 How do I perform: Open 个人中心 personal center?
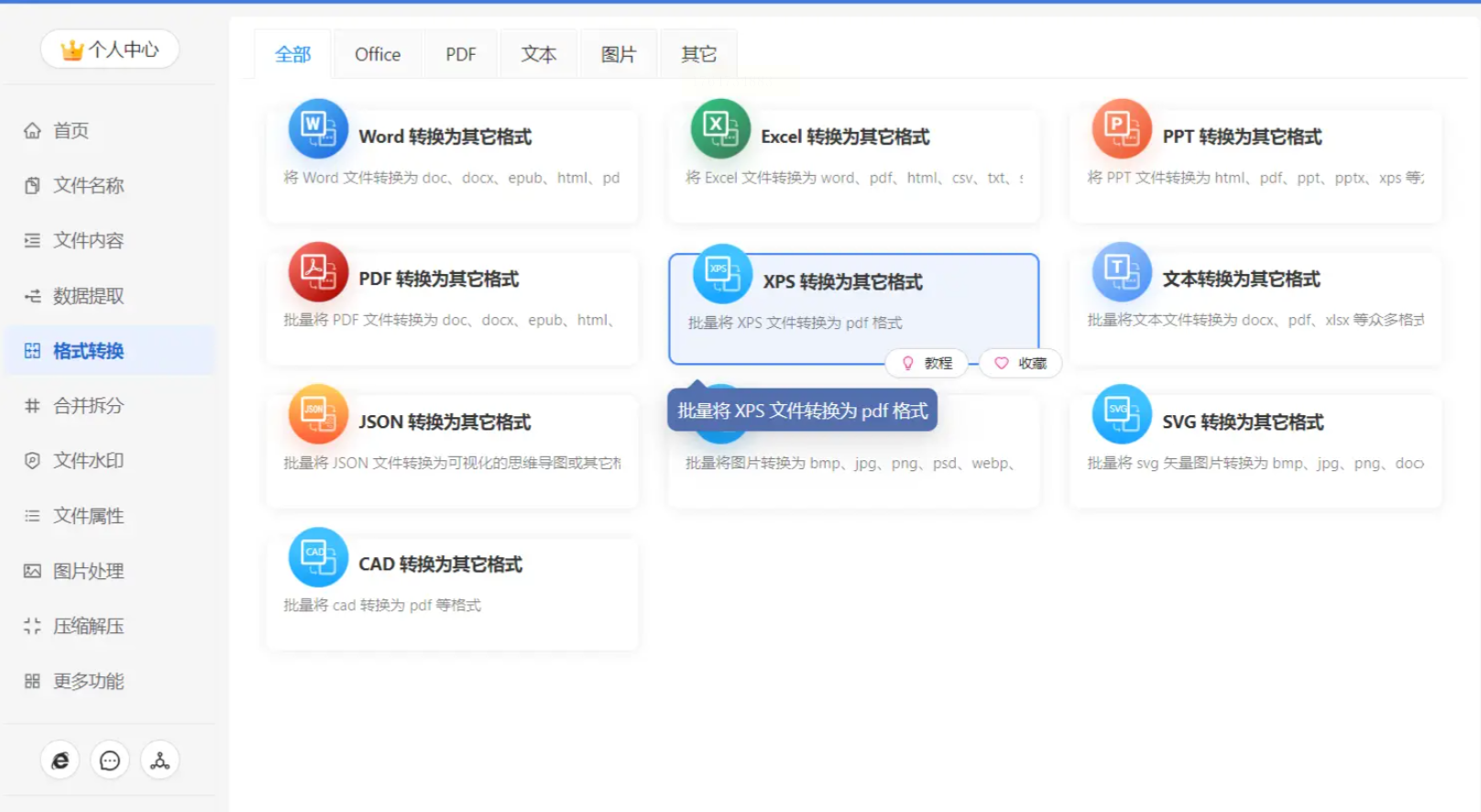pyautogui.click(x=110, y=49)
